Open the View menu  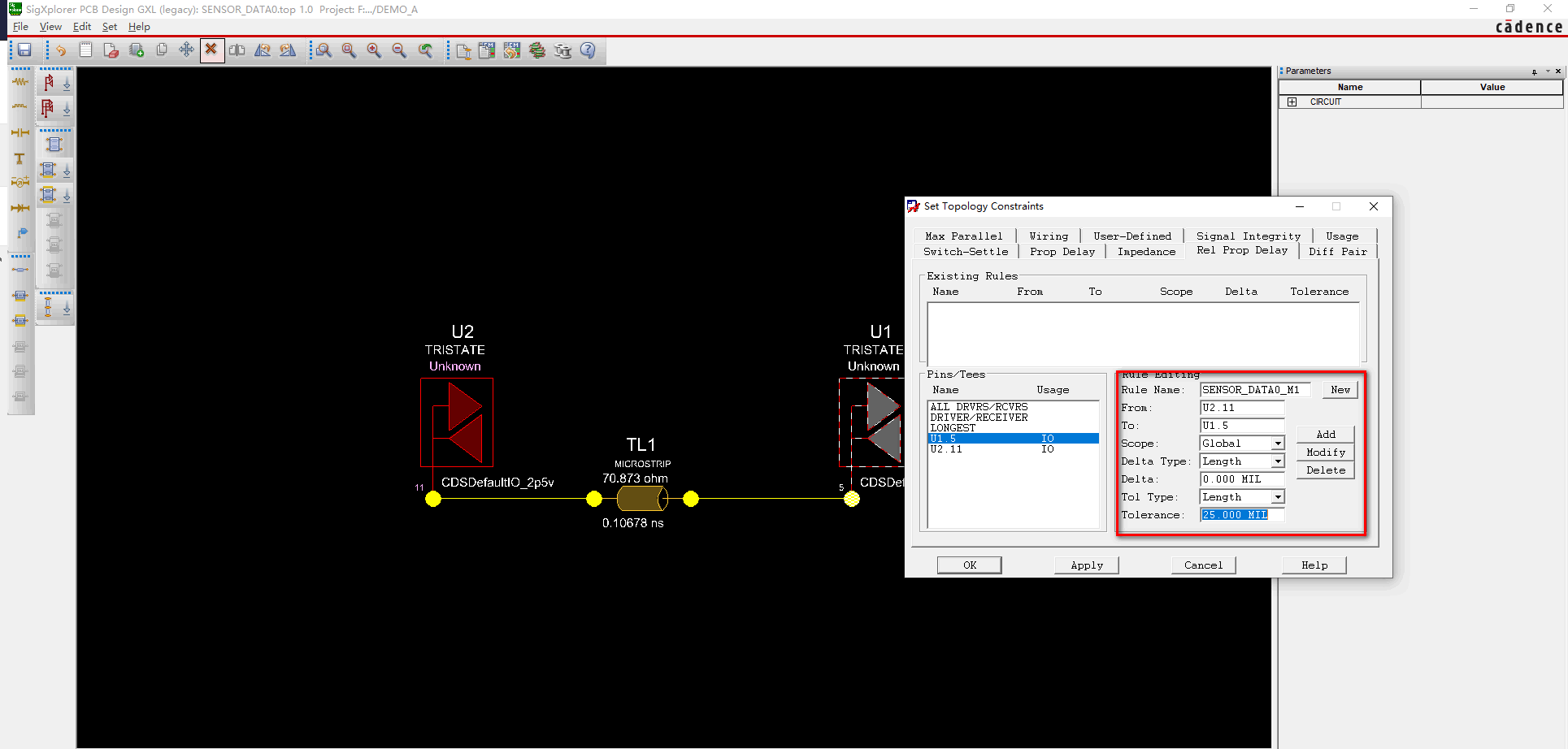click(x=50, y=27)
